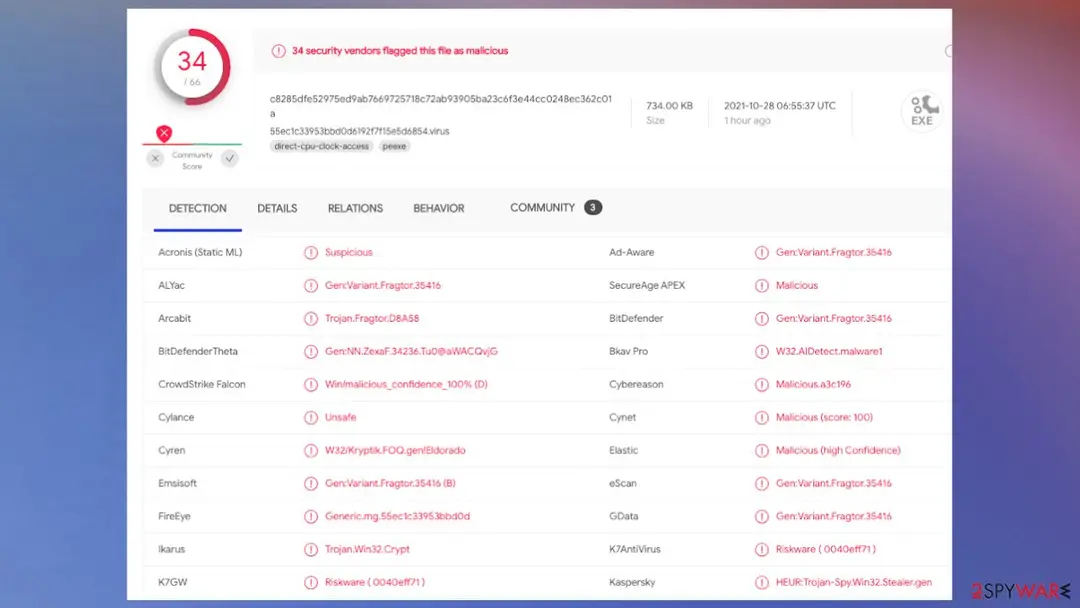Click warning icon in Cyren row
Screen dimensions: 1080x608
311,451
